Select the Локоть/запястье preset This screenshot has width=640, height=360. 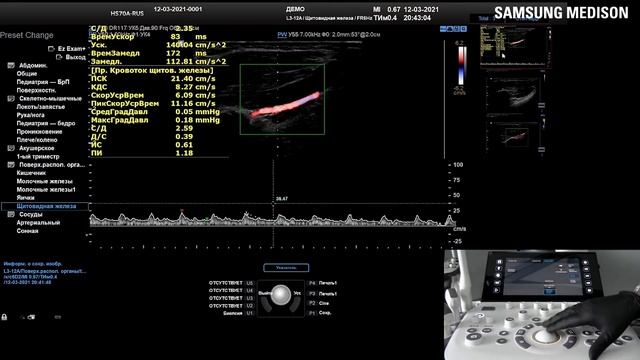point(40,107)
